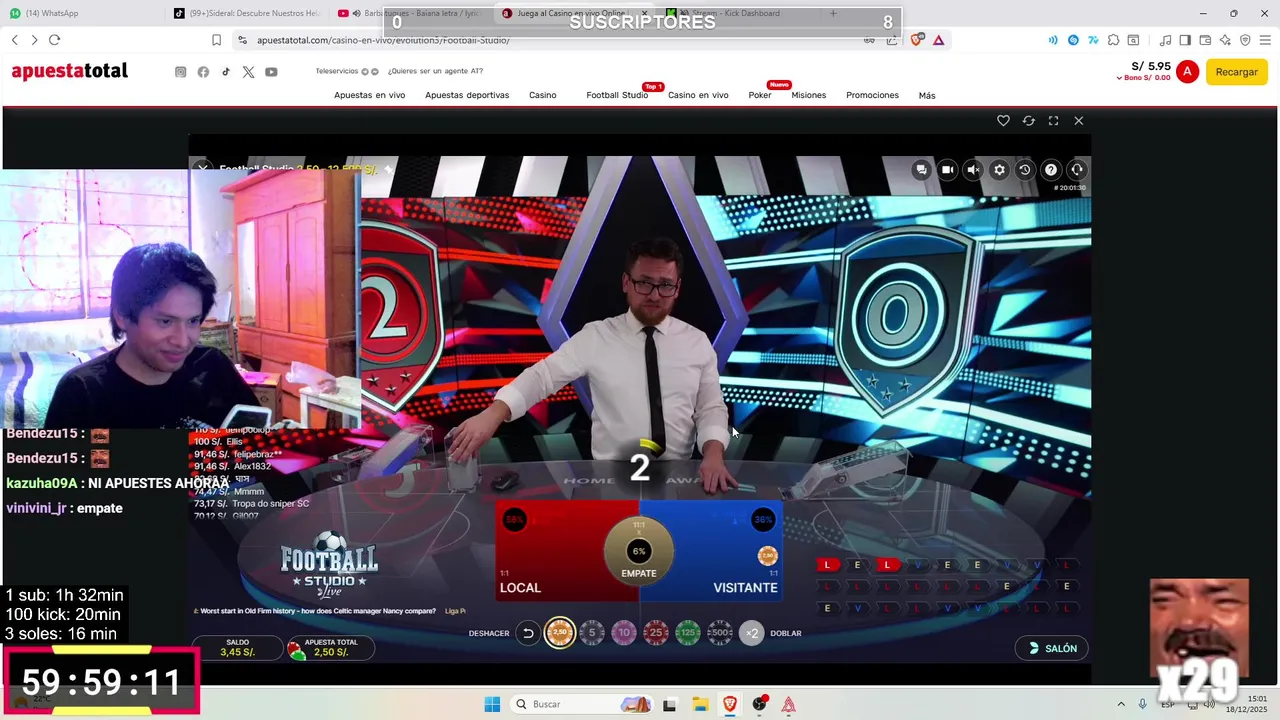The width and height of the screenshot is (1280, 720).
Task: Open TikTok social icon
Action: (226, 72)
